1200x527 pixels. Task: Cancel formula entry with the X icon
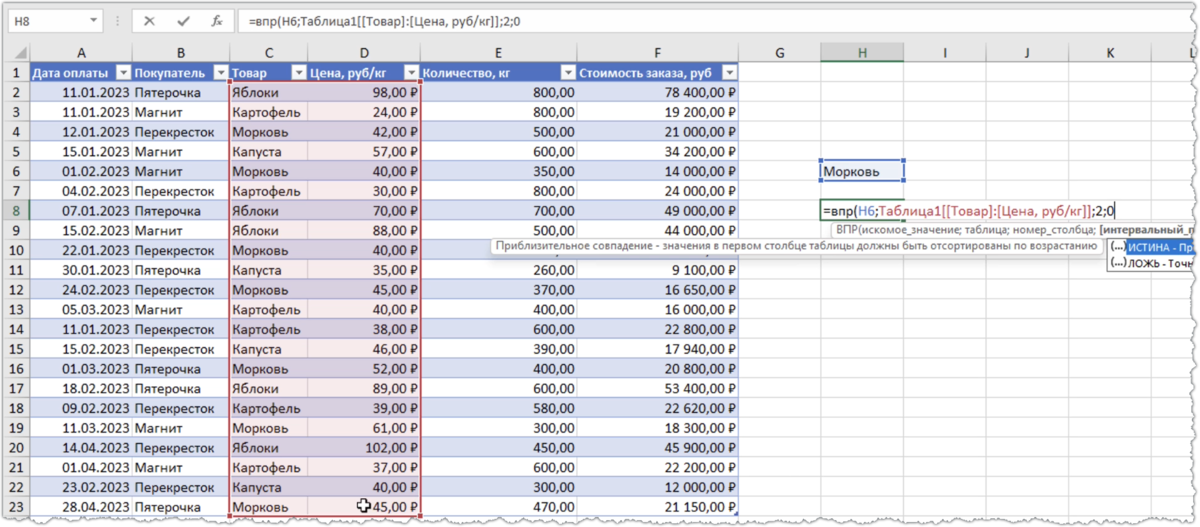click(x=150, y=20)
